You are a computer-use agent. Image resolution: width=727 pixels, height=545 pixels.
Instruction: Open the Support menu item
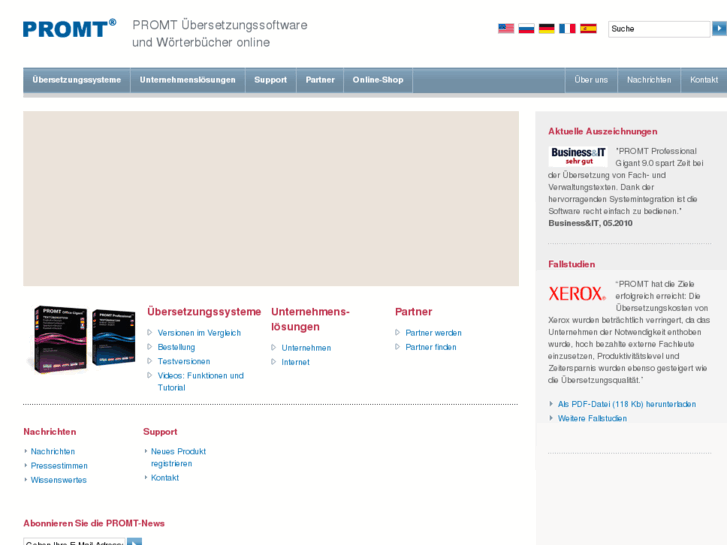(x=270, y=80)
